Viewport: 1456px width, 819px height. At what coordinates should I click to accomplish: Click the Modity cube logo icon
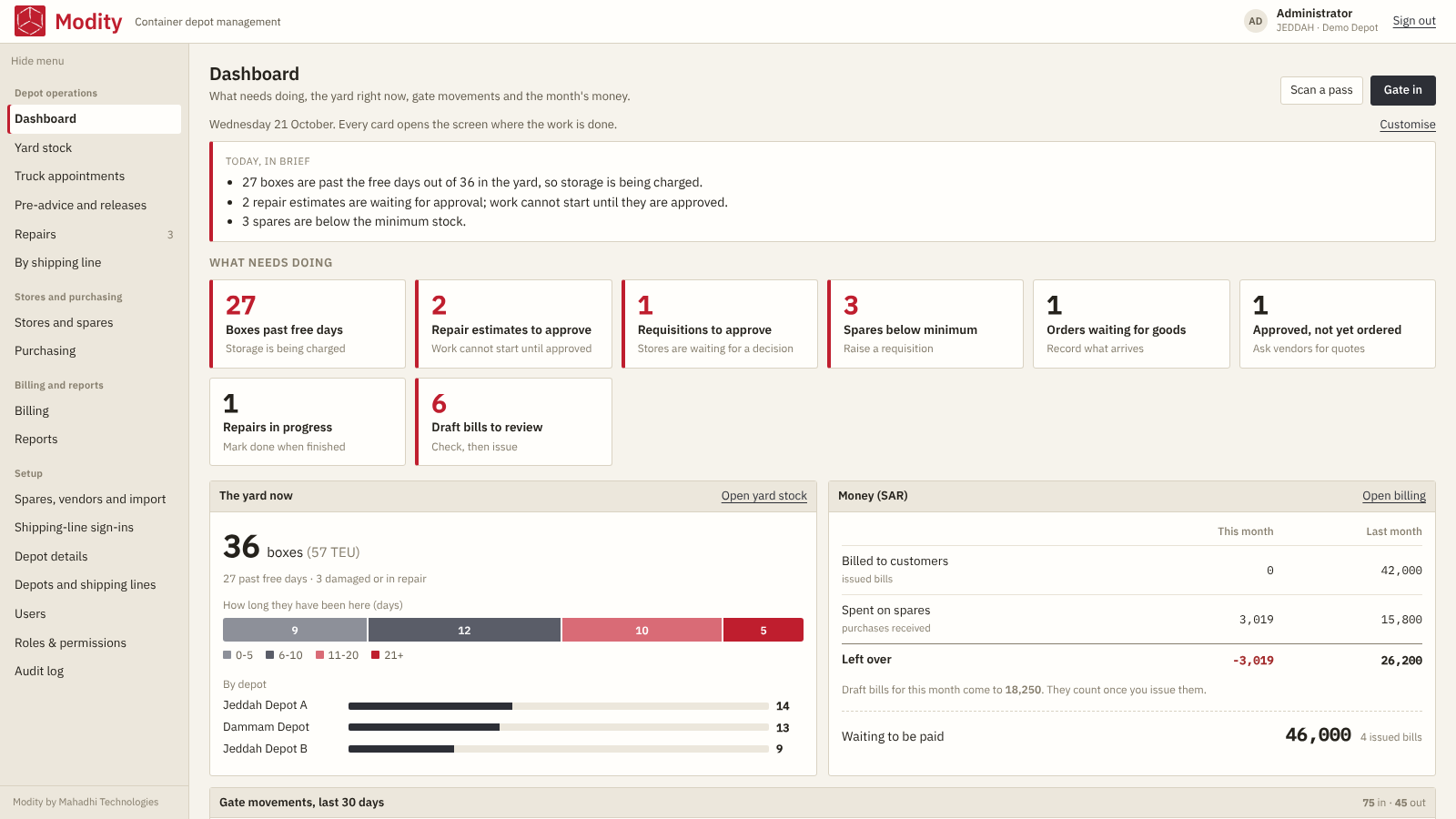coord(30,21)
